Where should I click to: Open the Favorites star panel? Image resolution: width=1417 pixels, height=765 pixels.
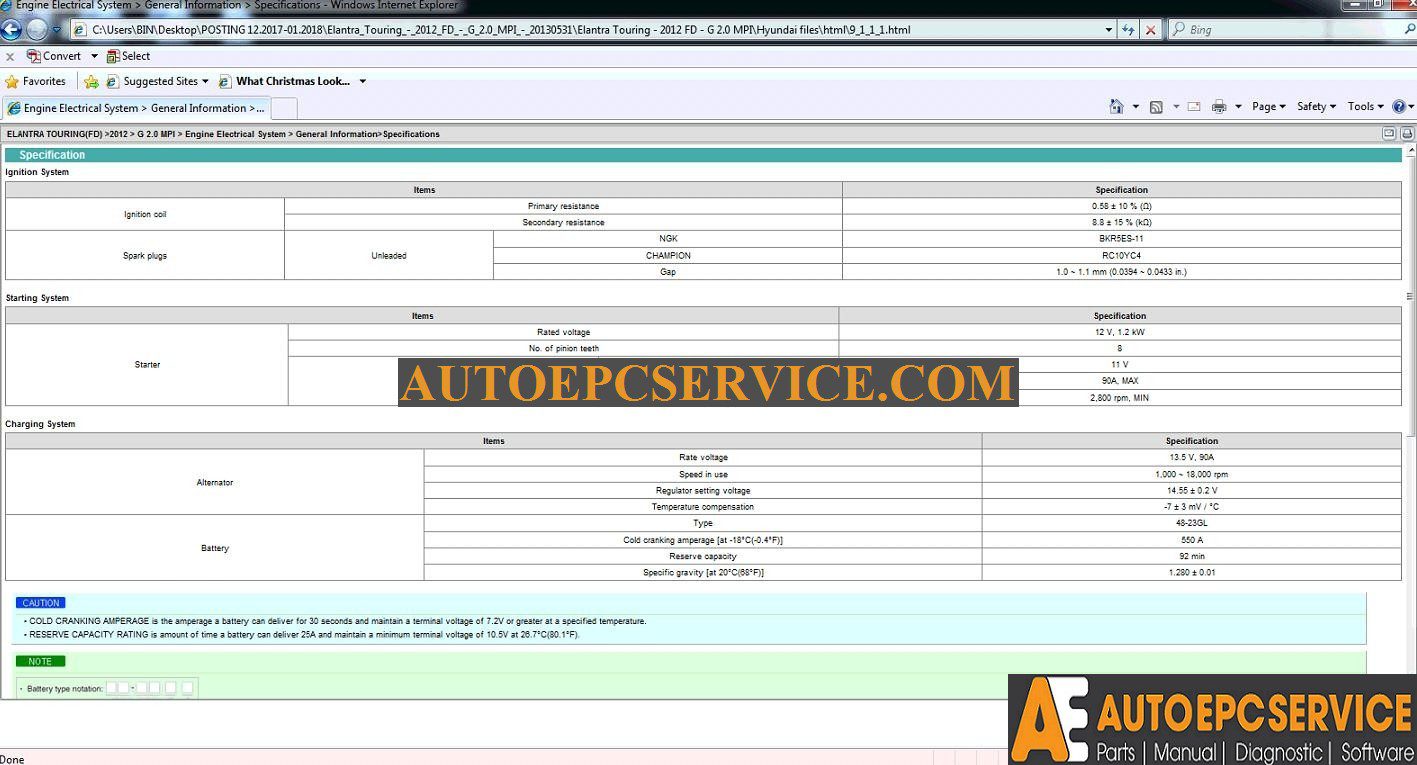36,81
